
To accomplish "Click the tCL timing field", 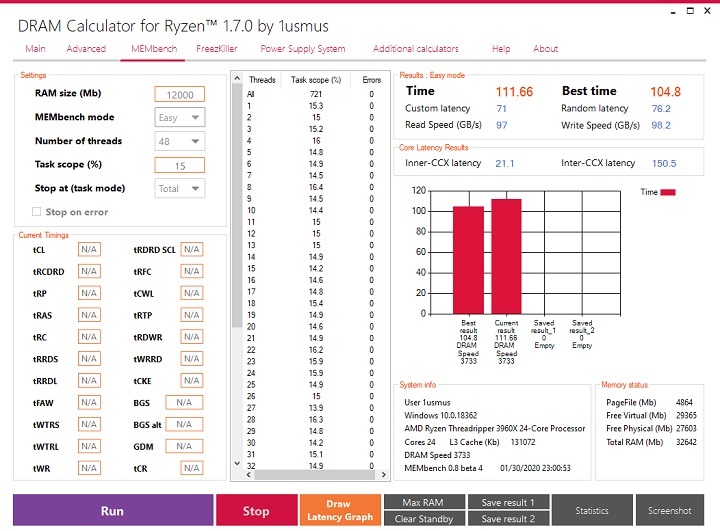I will 89,249.
